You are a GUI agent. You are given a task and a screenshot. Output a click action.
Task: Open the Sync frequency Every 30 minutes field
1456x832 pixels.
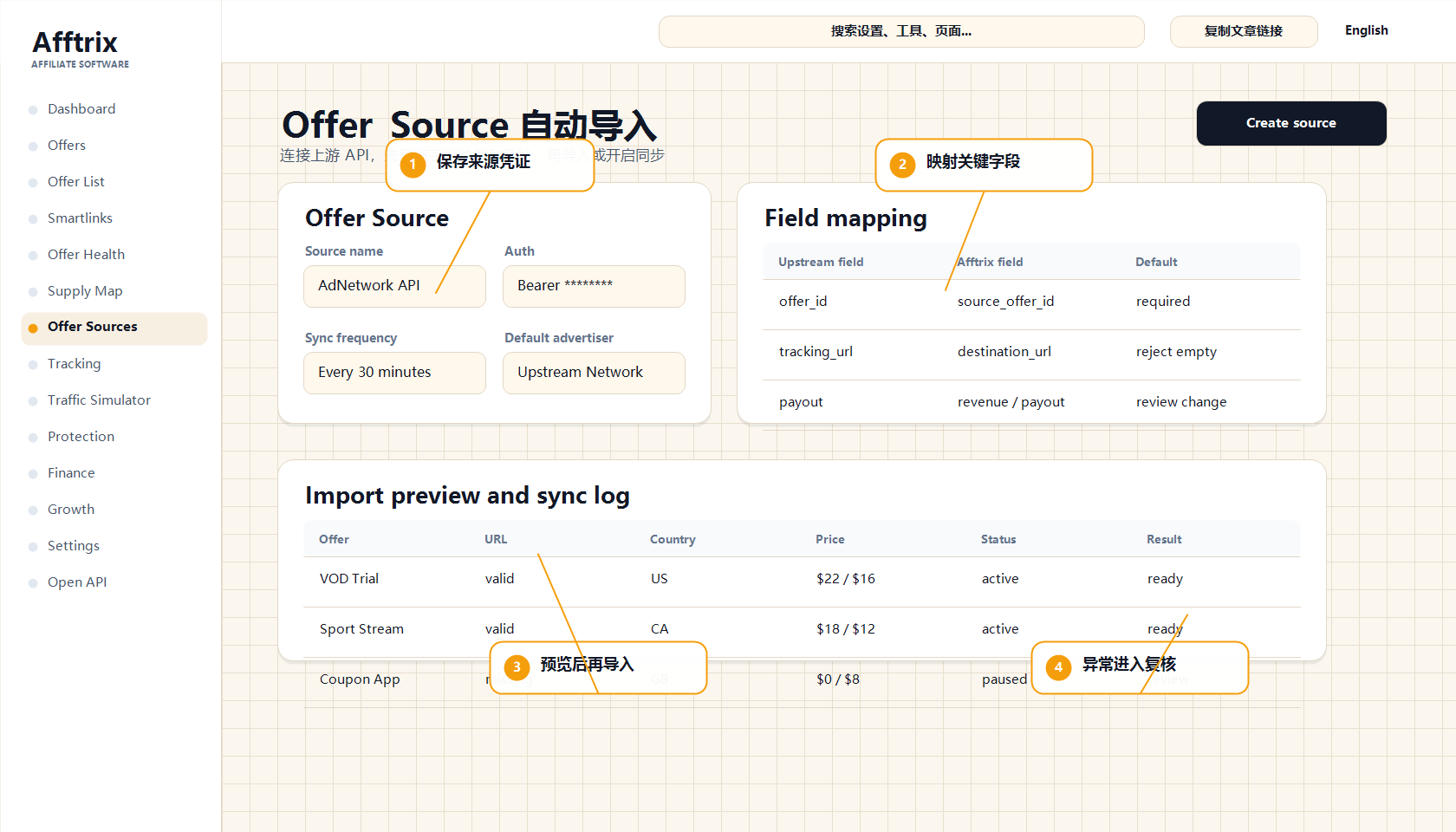point(394,373)
